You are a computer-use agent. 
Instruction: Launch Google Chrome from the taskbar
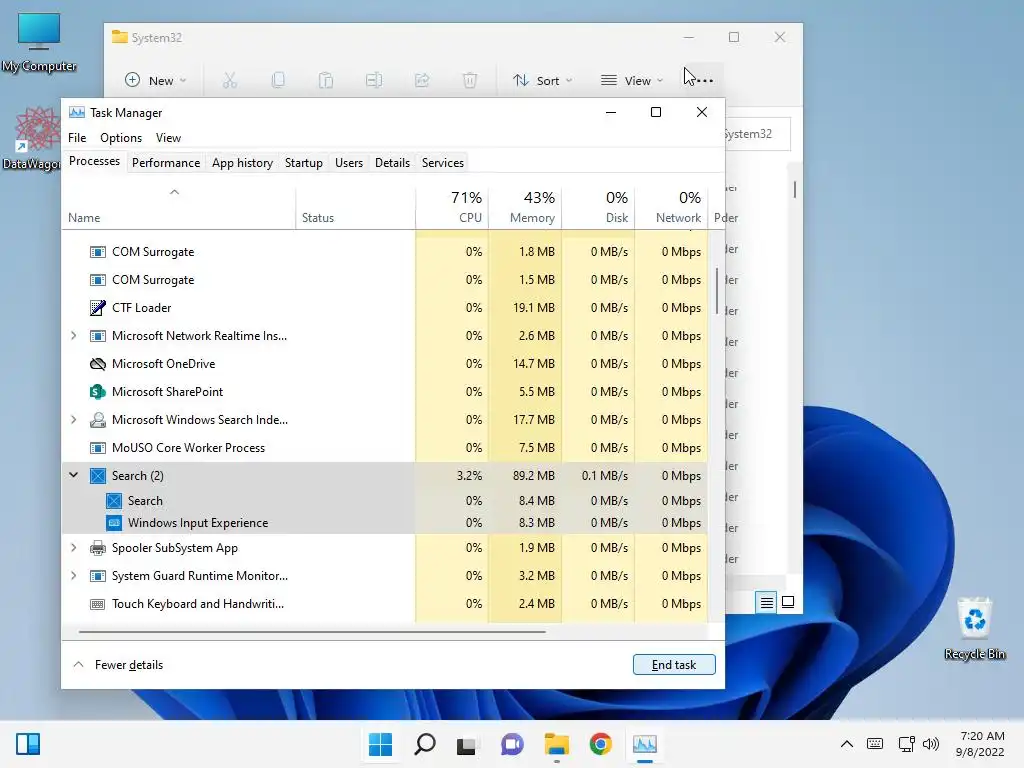pos(600,744)
